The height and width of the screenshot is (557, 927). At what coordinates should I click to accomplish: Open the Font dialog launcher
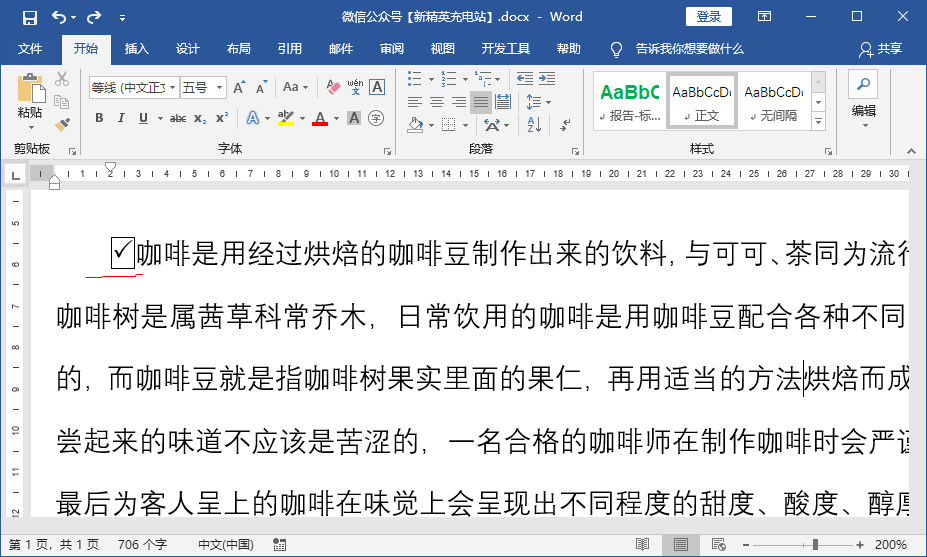point(387,151)
